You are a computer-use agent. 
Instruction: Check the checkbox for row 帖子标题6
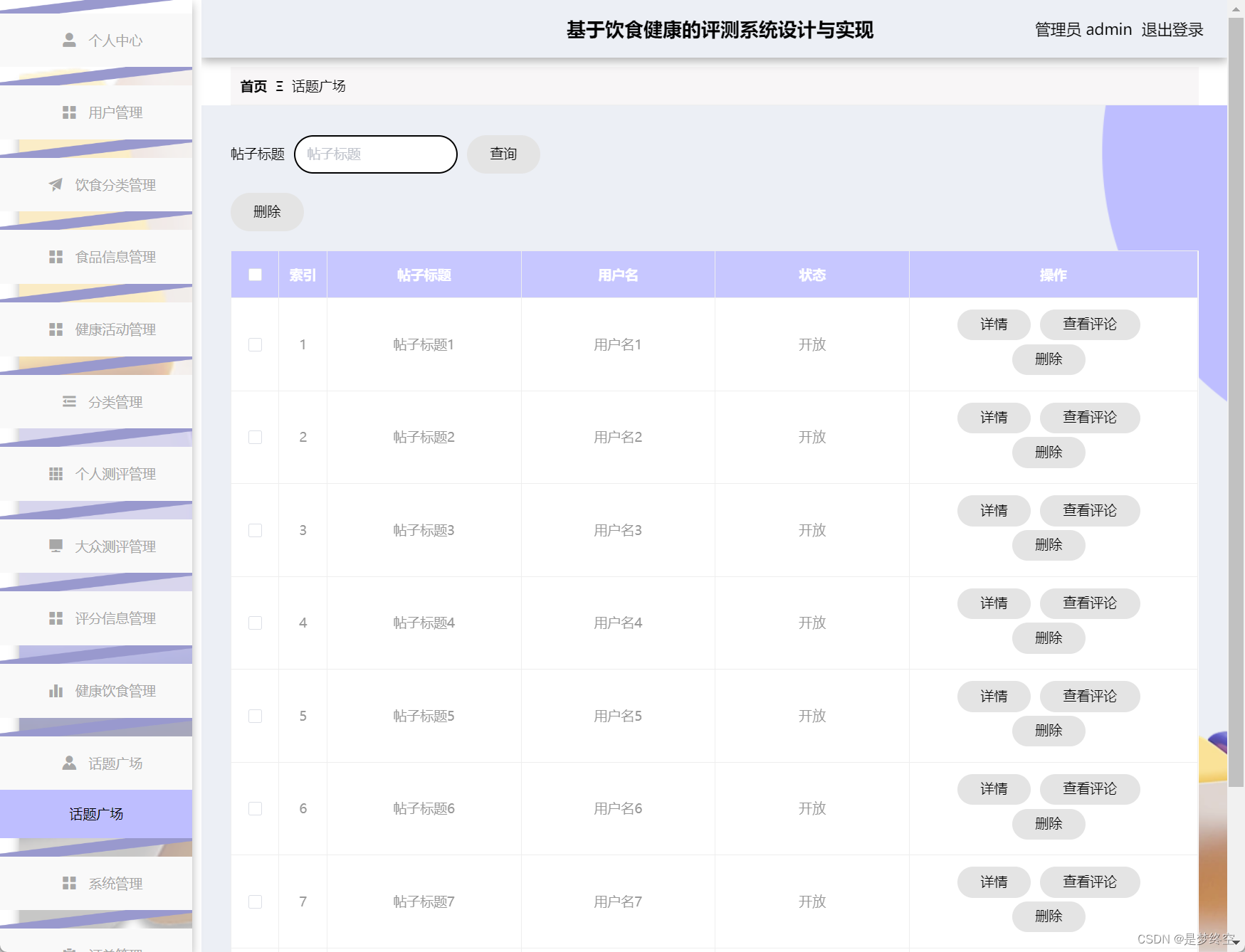point(255,808)
